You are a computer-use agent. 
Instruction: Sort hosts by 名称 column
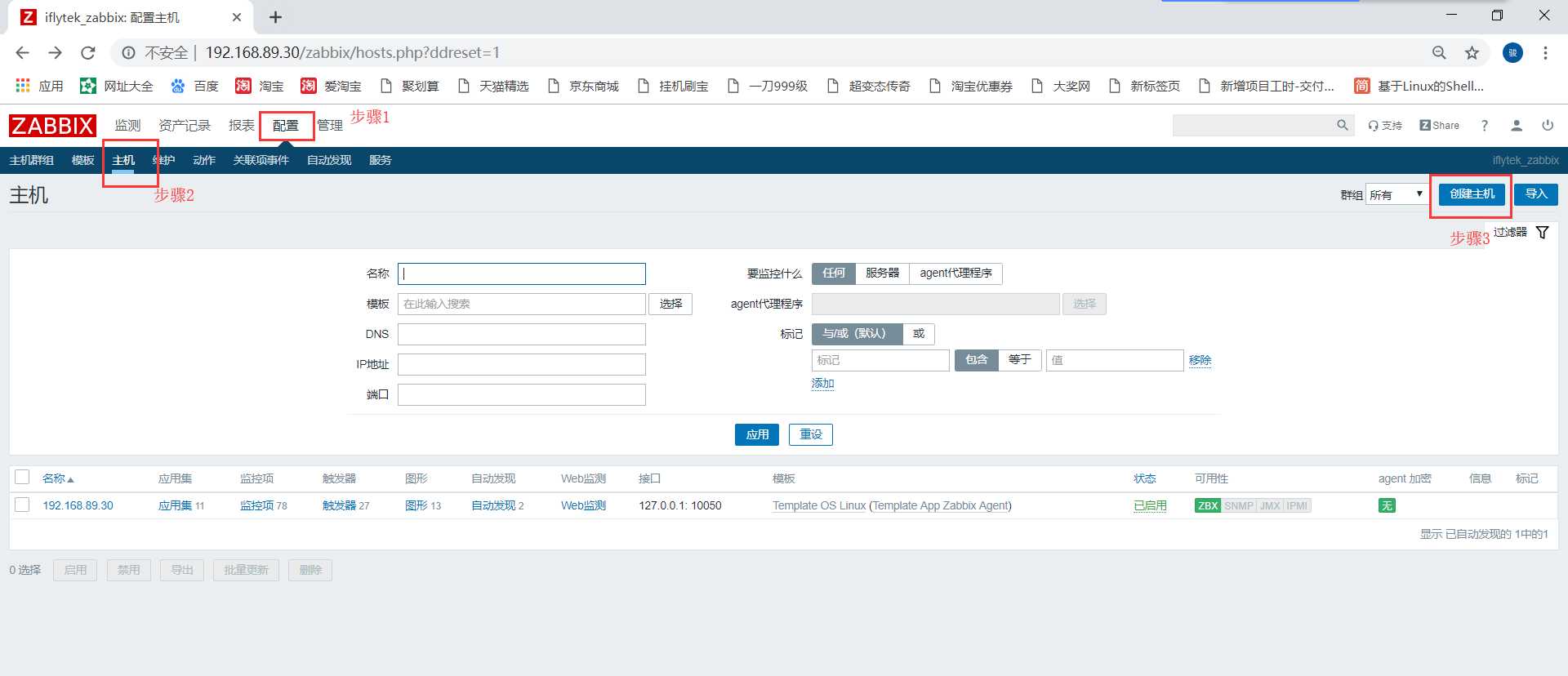click(x=58, y=478)
